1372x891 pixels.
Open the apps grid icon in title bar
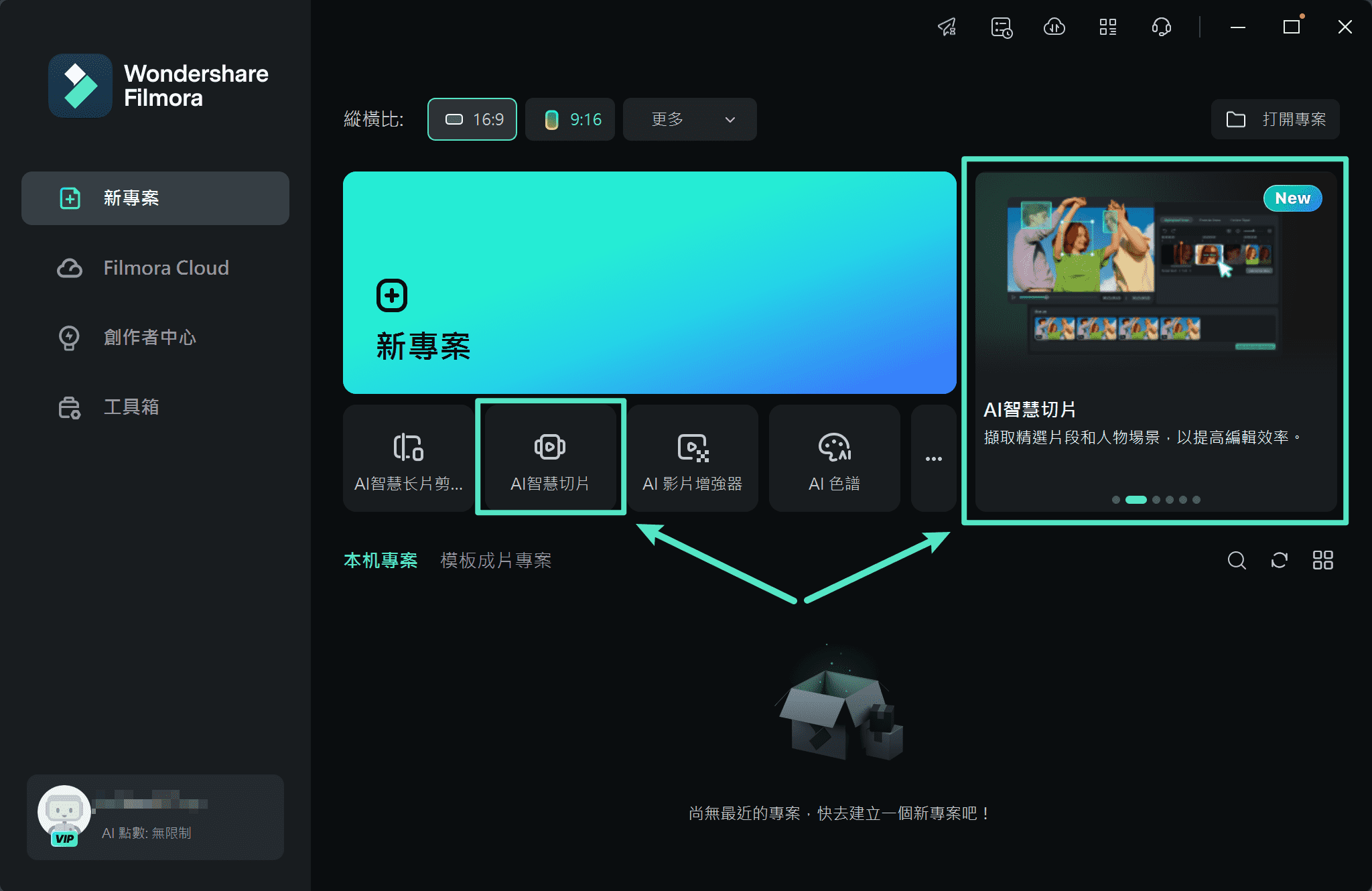point(1108,27)
